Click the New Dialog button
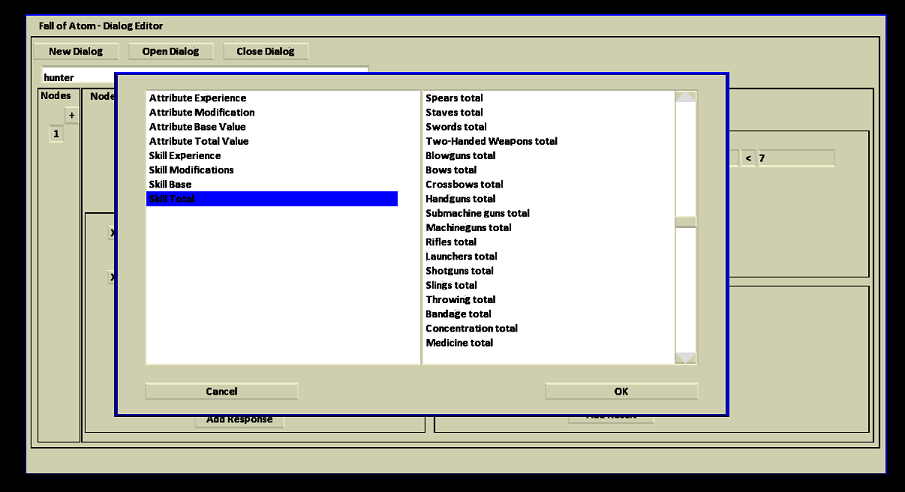This screenshot has width=905, height=492. click(76, 51)
